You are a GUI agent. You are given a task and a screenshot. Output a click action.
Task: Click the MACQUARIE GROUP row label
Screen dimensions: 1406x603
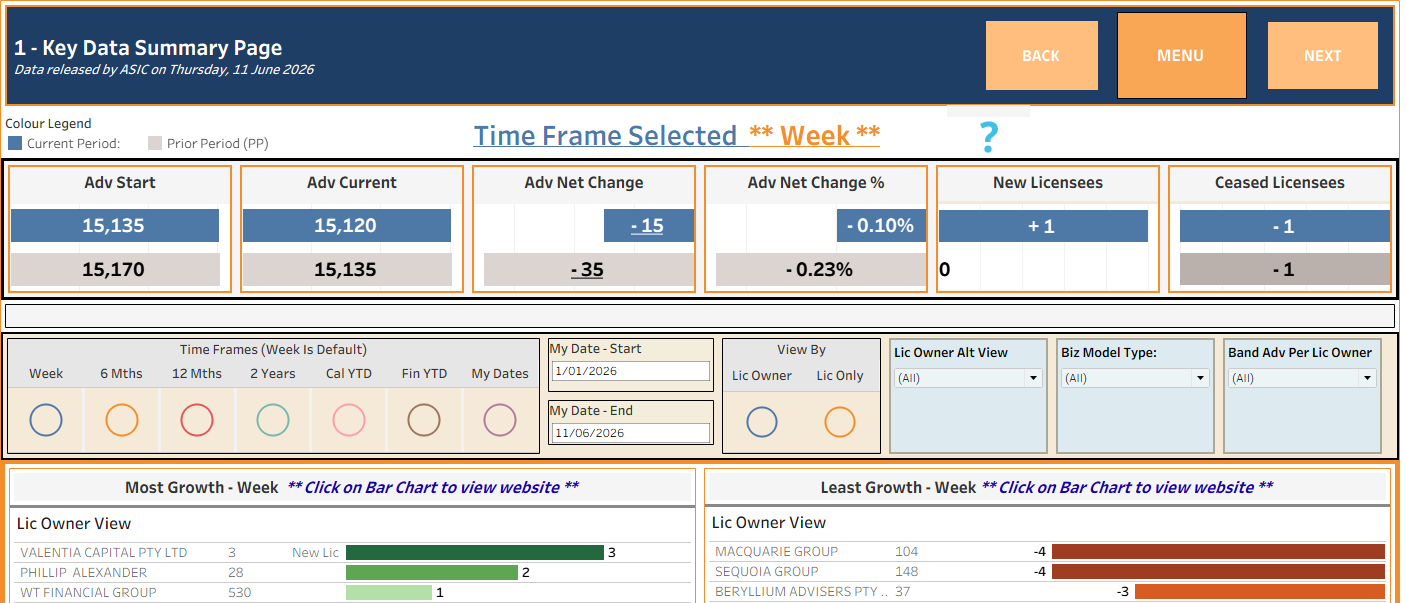(777, 551)
